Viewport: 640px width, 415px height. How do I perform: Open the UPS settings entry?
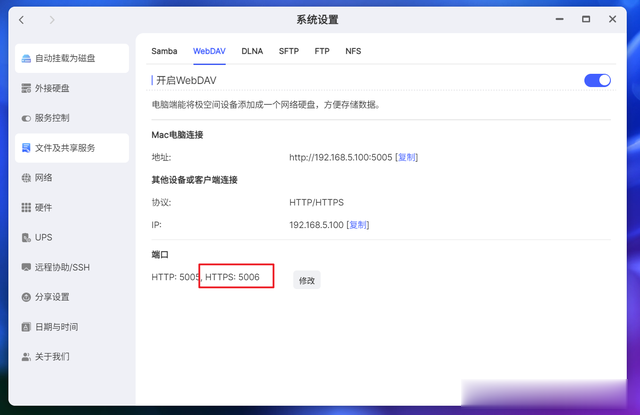tap(72, 237)
